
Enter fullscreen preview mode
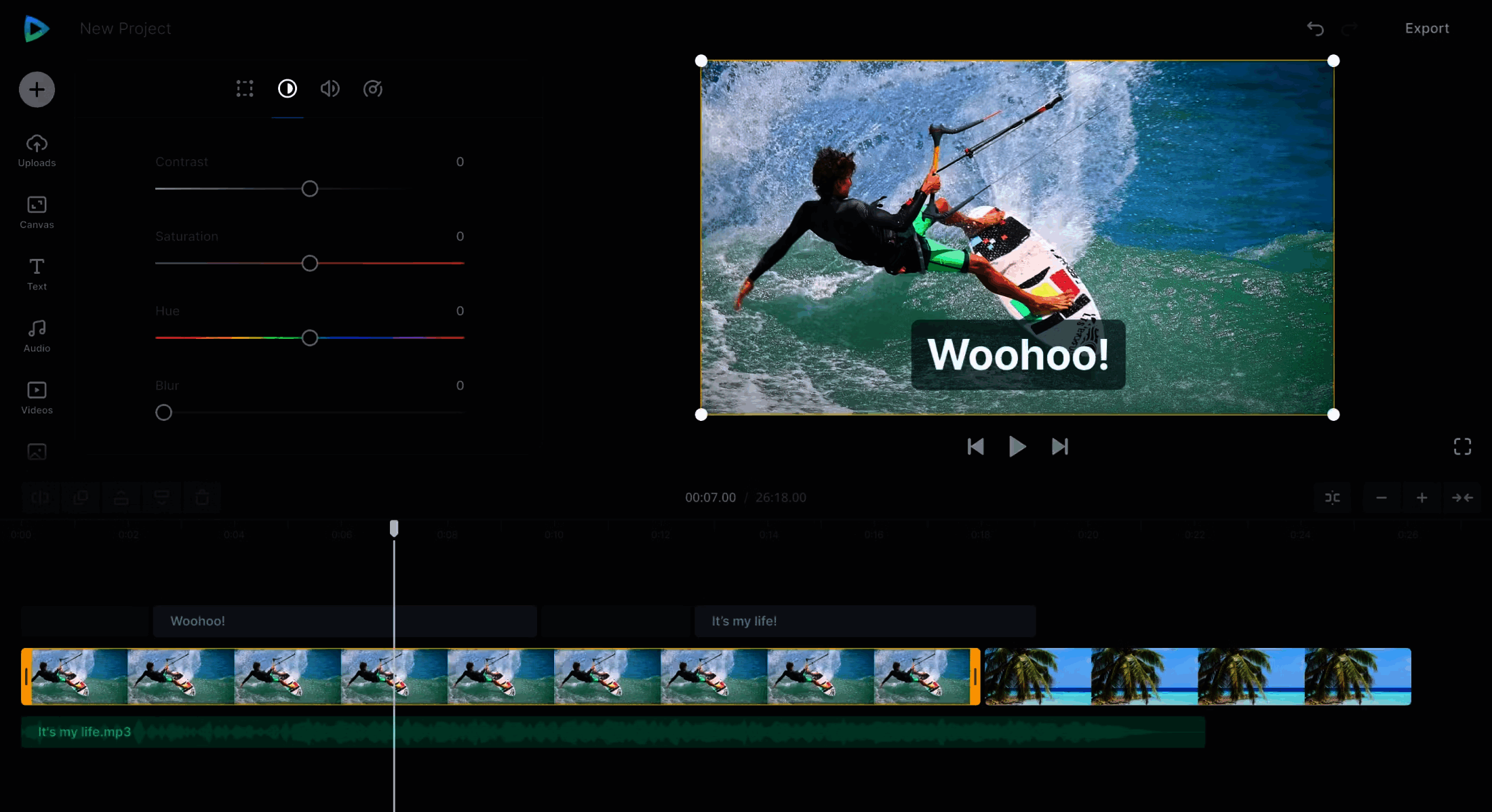pyautogui.click(x=1462, y=447)
